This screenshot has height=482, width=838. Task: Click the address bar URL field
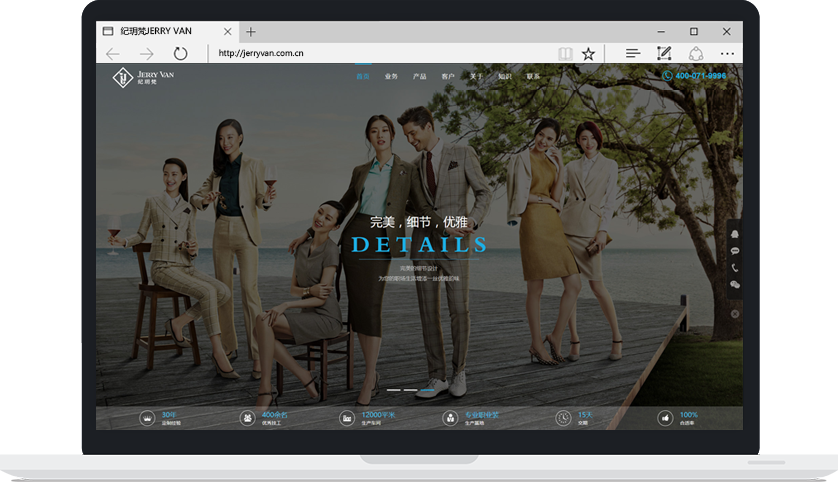(380, 54)
